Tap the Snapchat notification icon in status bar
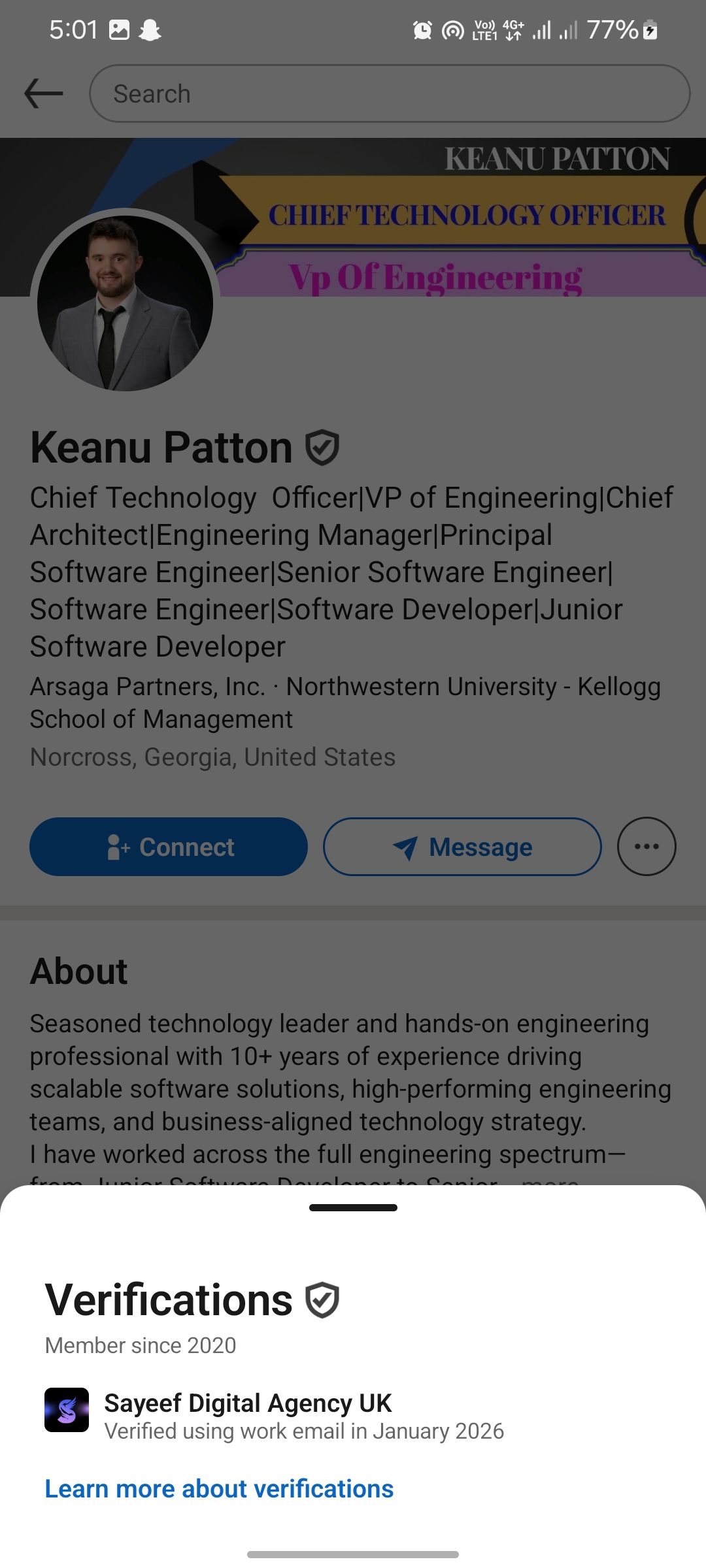The width and height of the screenshot is (706, 1568). [x=150, y=30]
